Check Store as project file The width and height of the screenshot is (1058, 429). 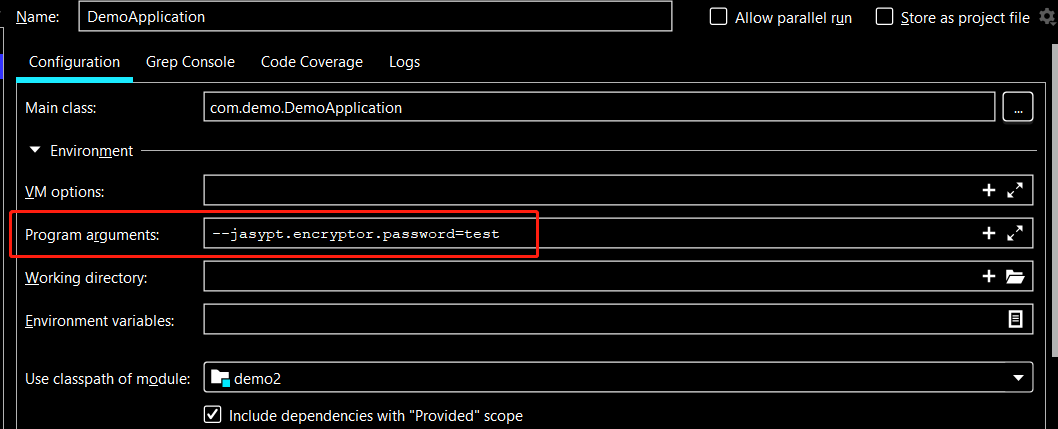point(884,17)
